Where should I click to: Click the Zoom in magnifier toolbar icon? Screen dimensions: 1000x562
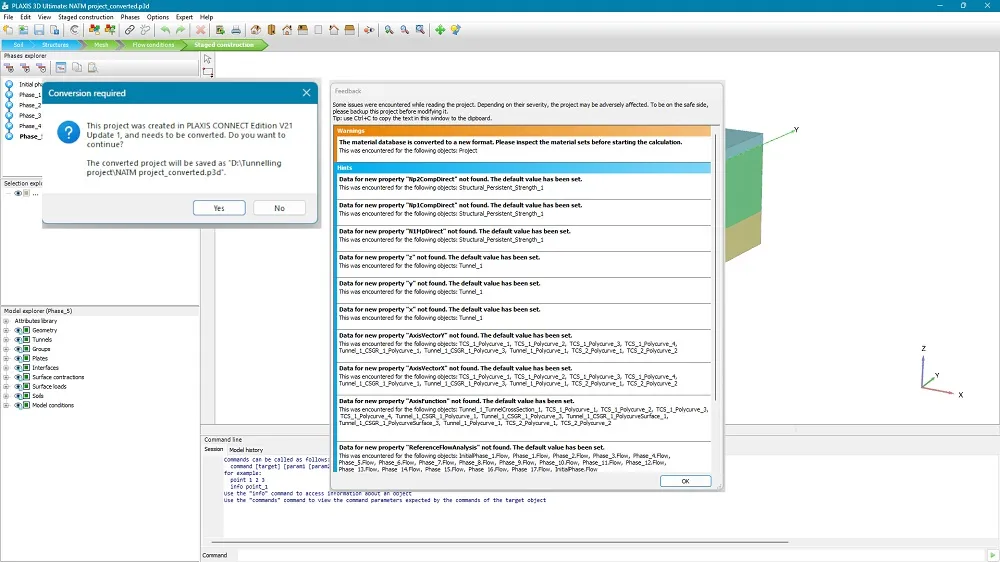[389, 30]
